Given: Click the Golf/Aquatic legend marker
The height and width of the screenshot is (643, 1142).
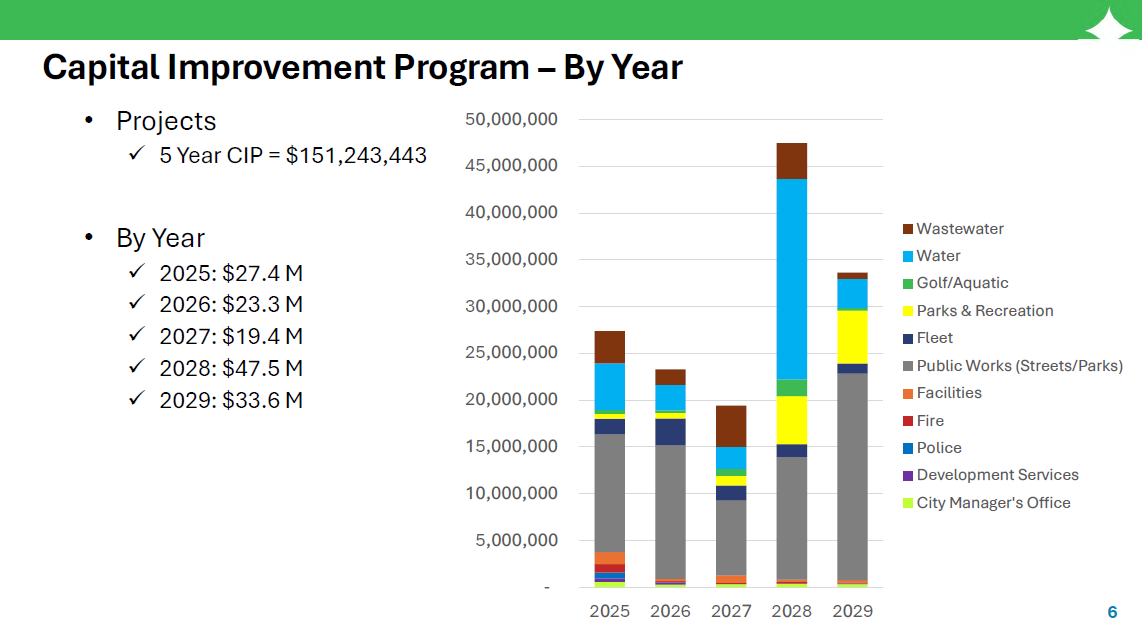Looking at the screenshot, I should pos(908,284).
